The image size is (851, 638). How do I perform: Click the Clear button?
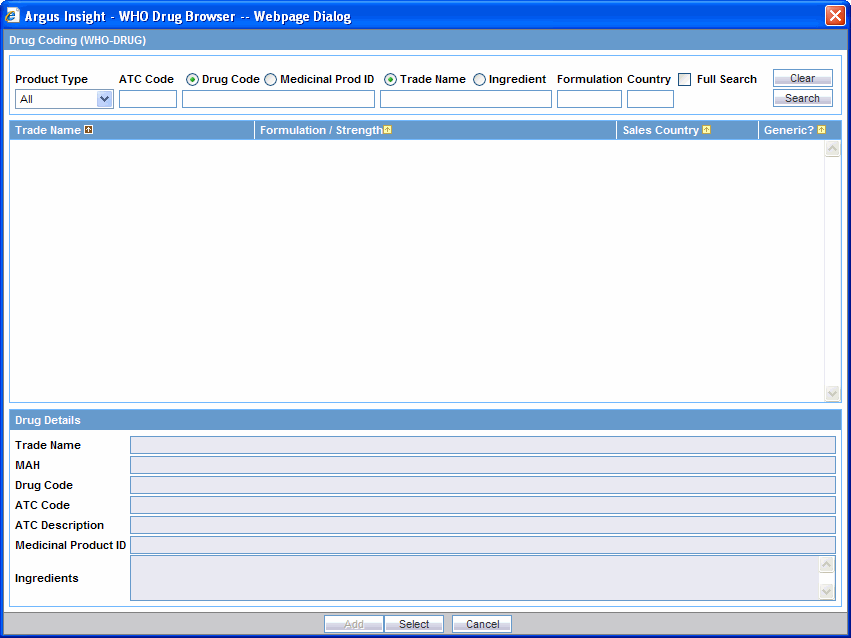803,78
